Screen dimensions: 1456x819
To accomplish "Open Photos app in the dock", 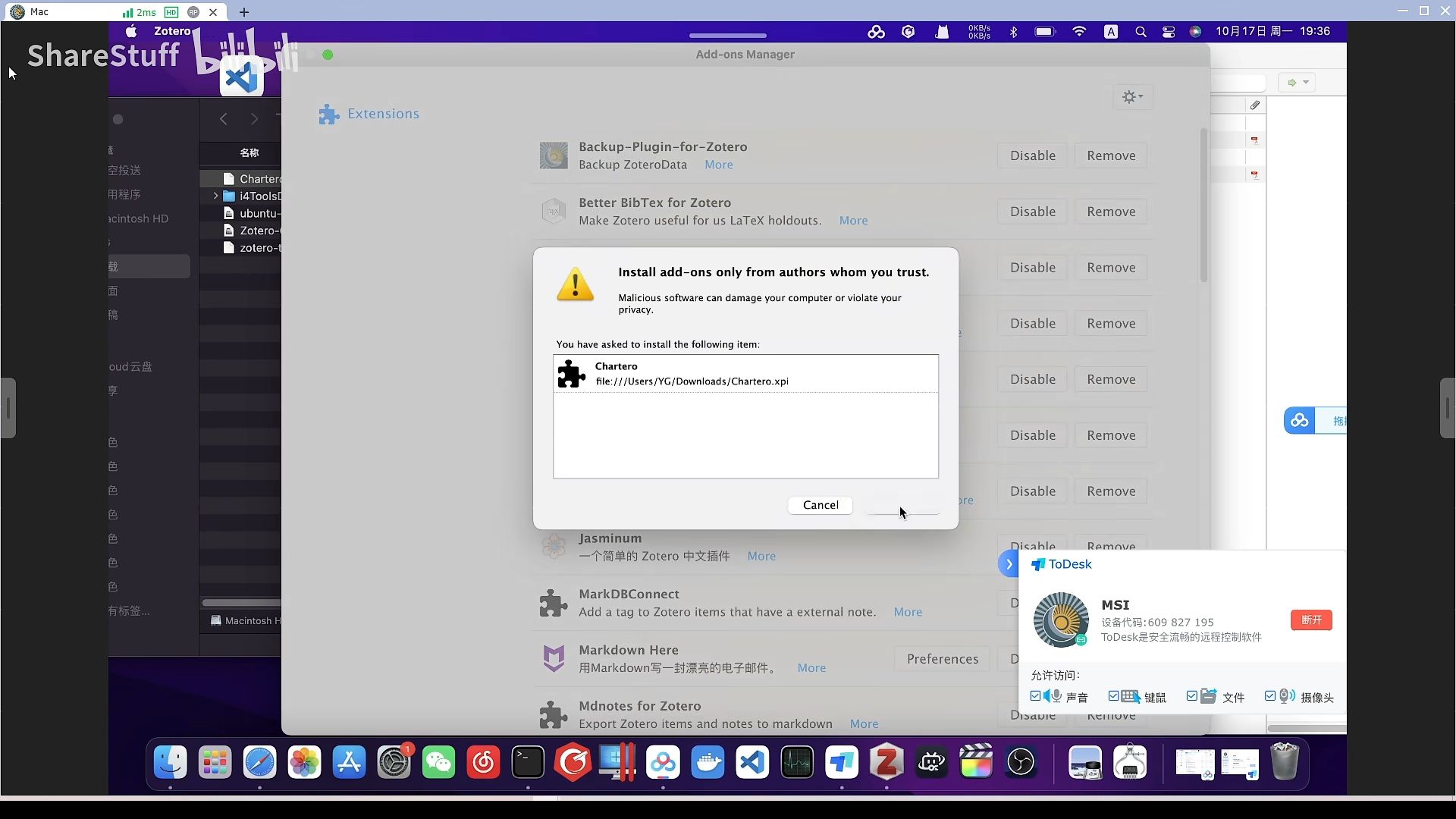I will [304, 762].
